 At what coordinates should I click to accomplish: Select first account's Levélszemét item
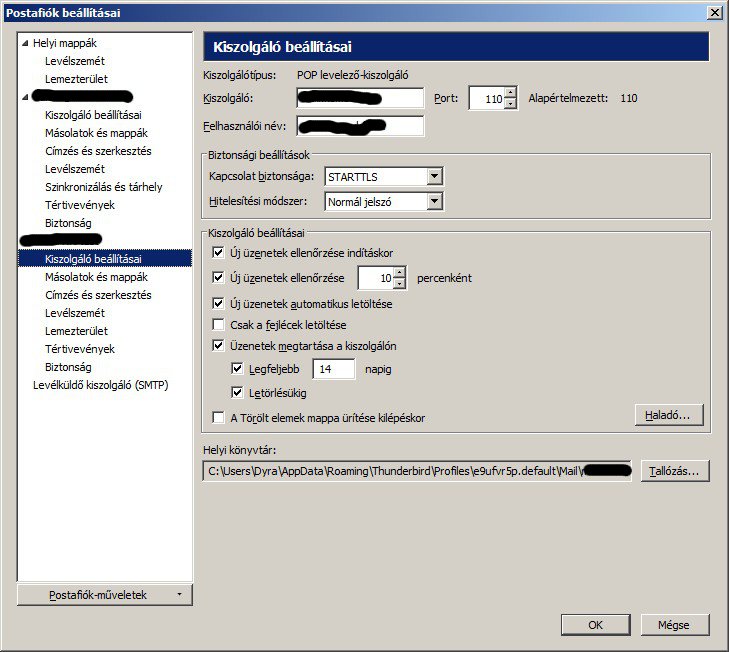pyautogui.click(x=75, y=169)
